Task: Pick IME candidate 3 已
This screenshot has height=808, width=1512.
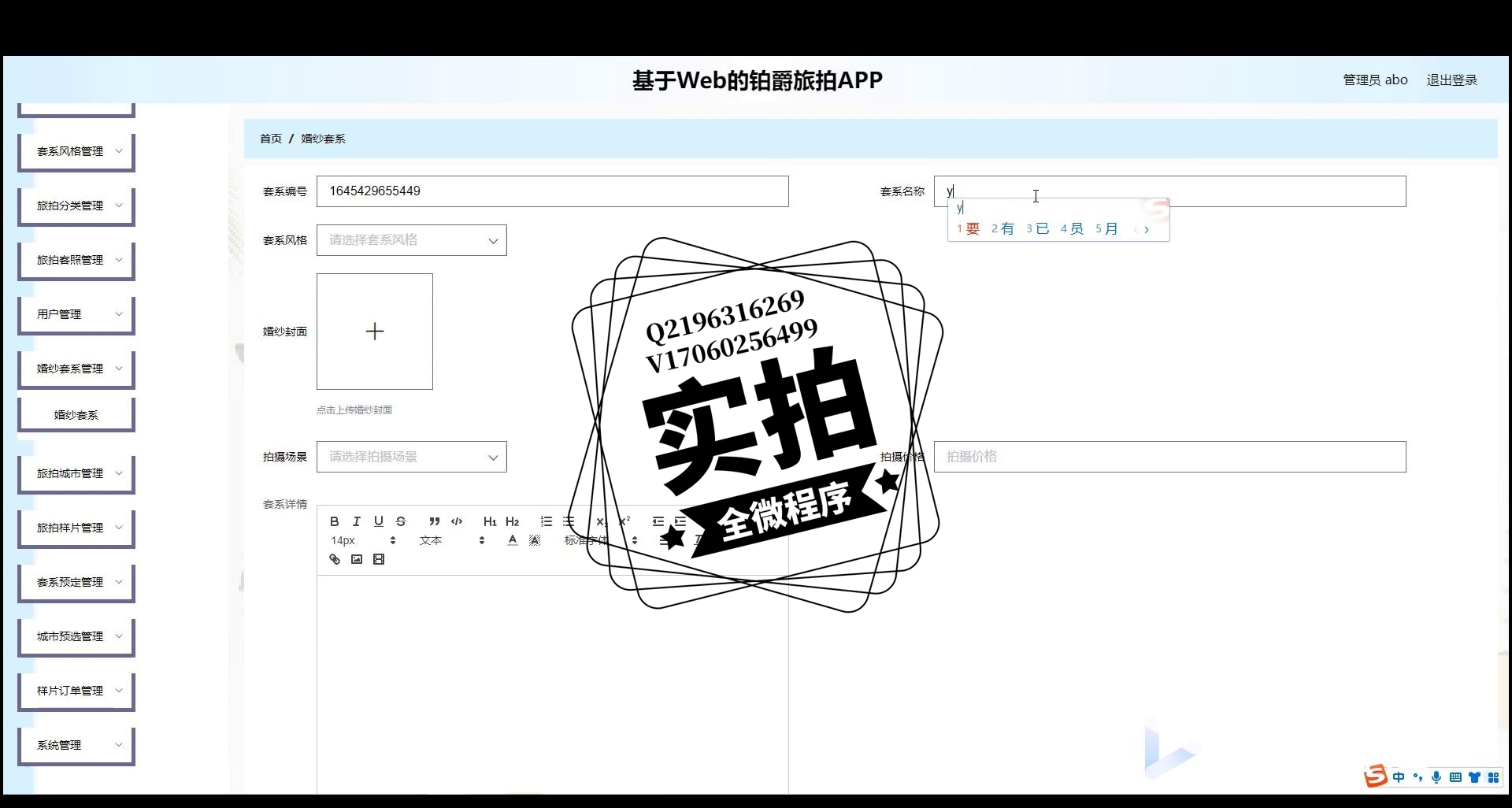Action: (1037, 229)
